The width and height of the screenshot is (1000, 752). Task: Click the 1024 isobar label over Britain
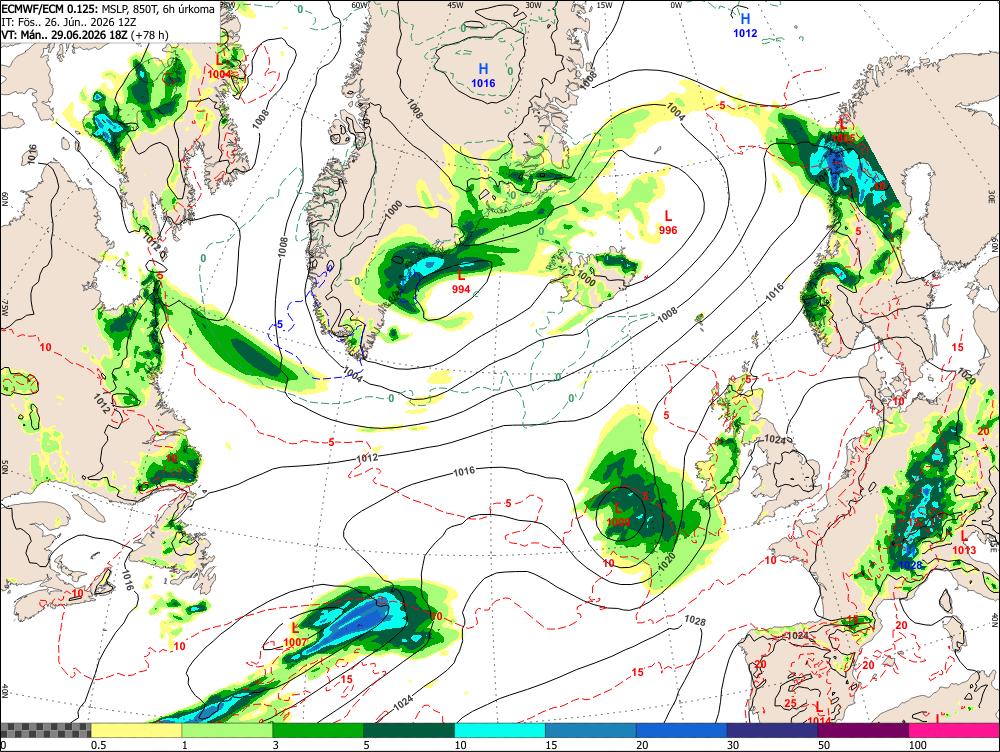(x=775, y=439)
